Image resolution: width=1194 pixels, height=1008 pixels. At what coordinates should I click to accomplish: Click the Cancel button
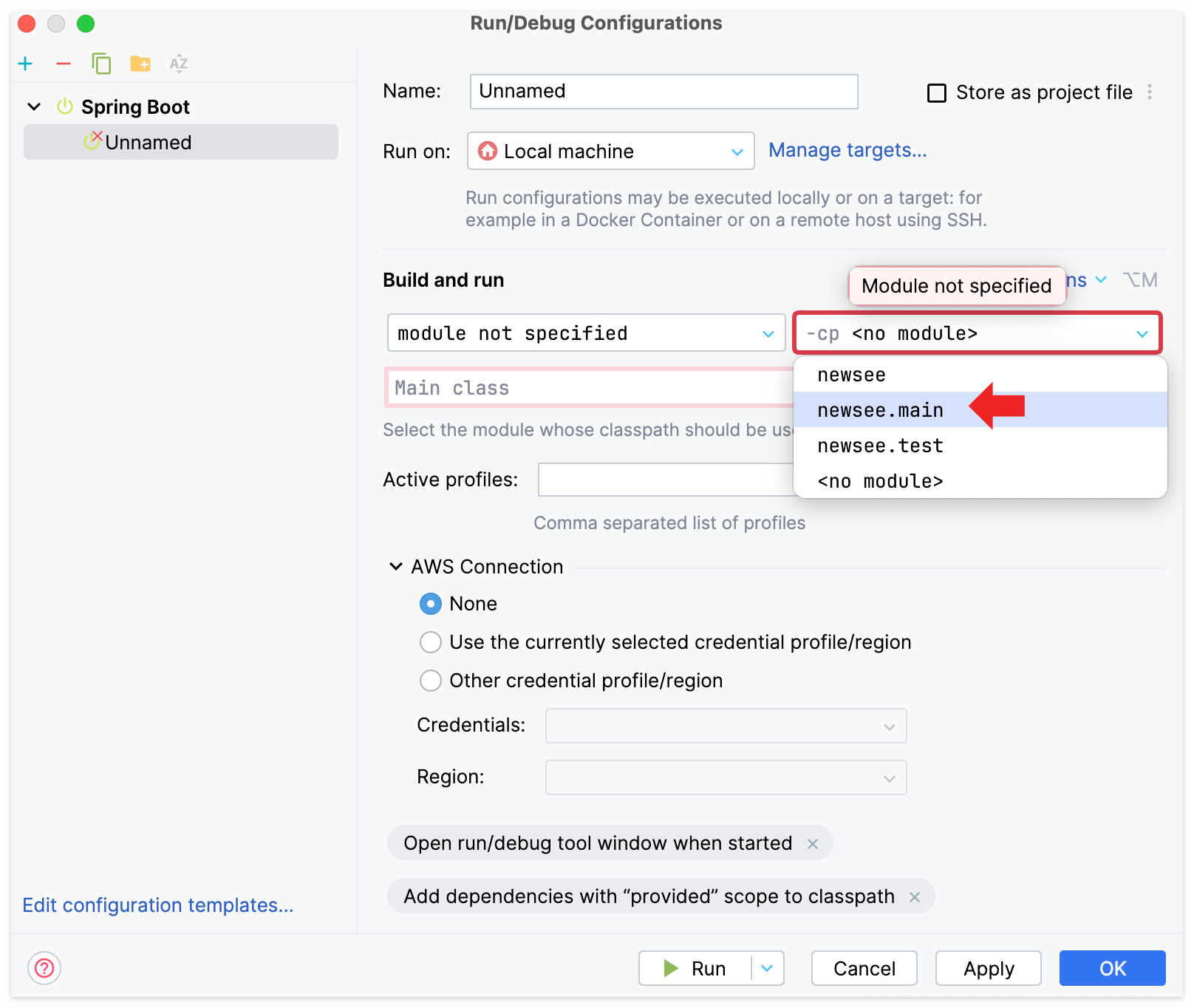click(x=864, y=968)
